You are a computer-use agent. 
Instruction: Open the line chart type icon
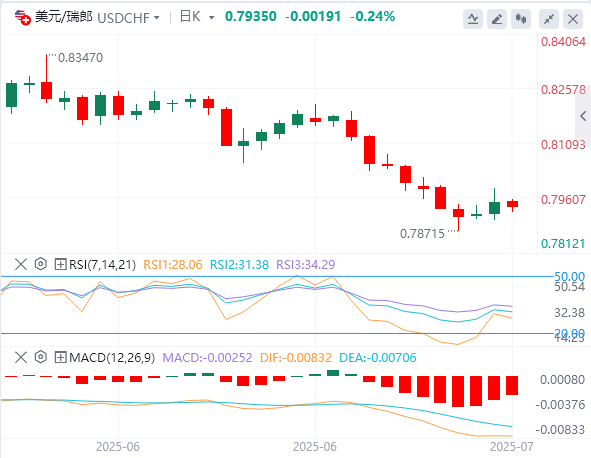473,19
